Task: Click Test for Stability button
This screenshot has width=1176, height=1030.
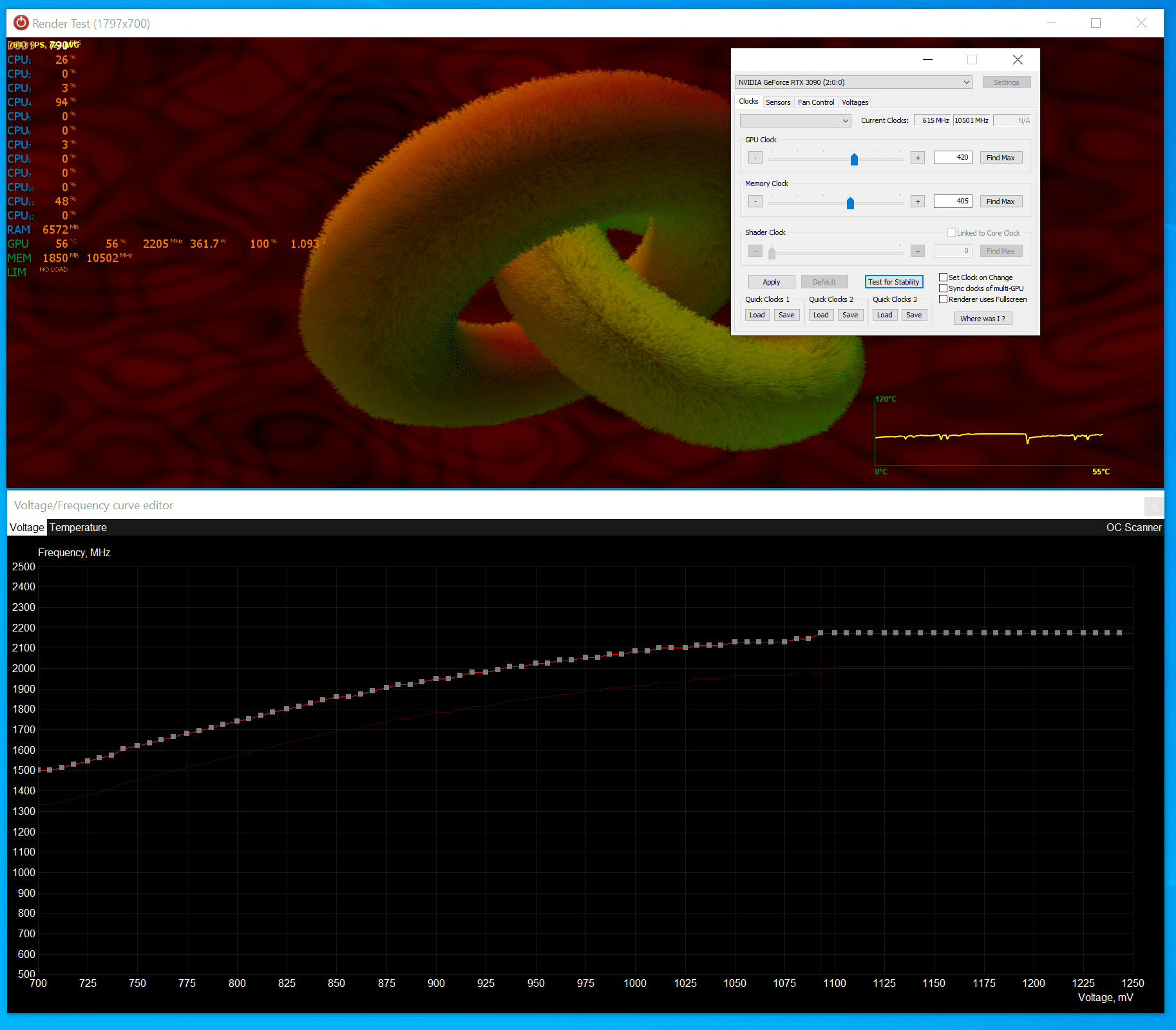Action: (x=894, y=282)
